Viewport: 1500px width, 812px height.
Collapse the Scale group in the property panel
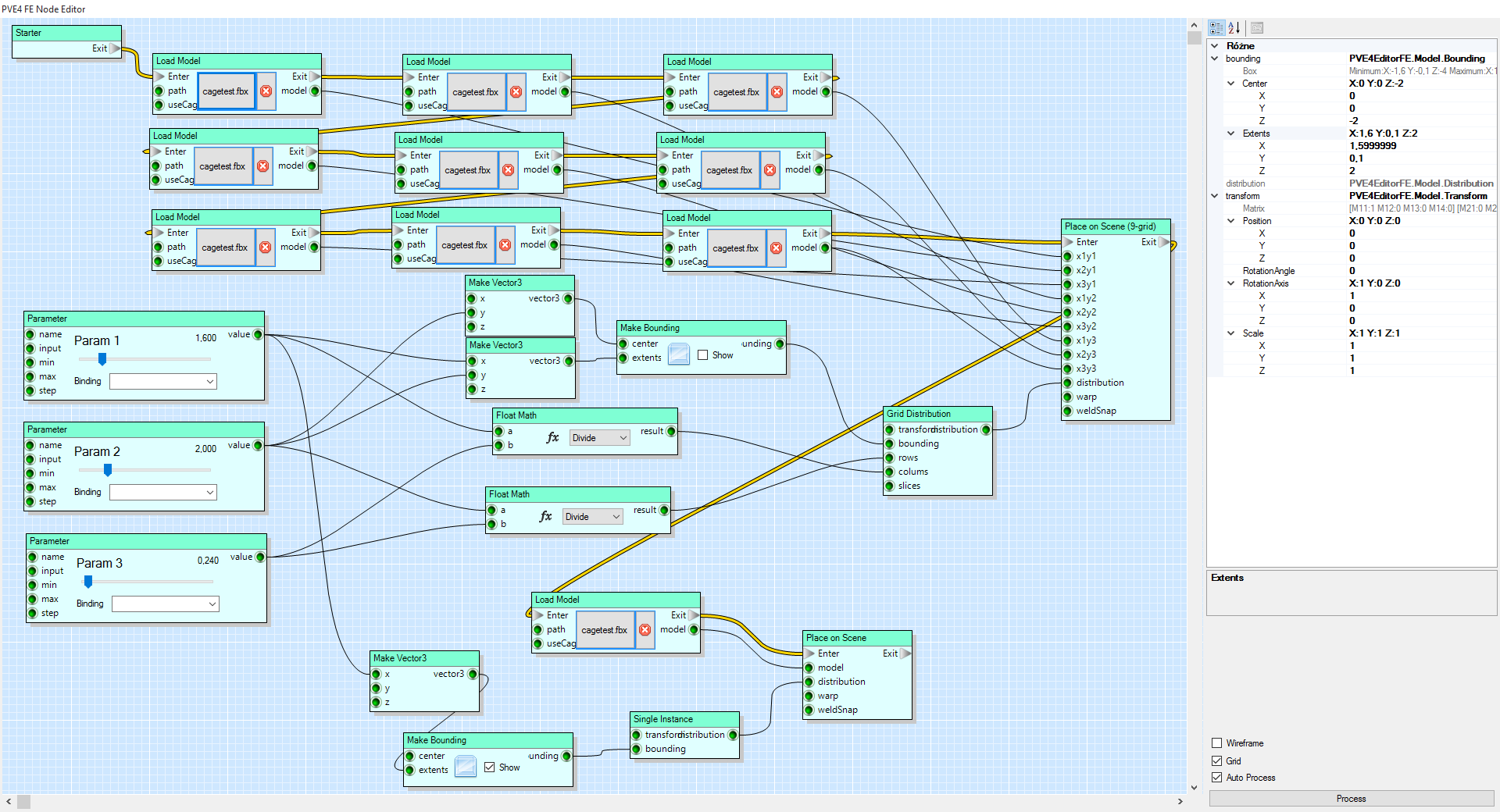1230,333
